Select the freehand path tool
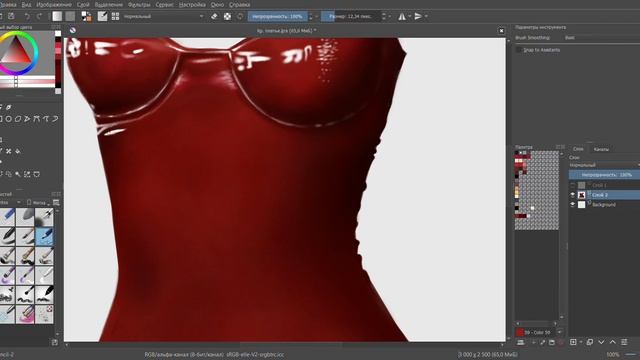Image resolution: width=640 pixels, height=360 pixels. [46, 119]
